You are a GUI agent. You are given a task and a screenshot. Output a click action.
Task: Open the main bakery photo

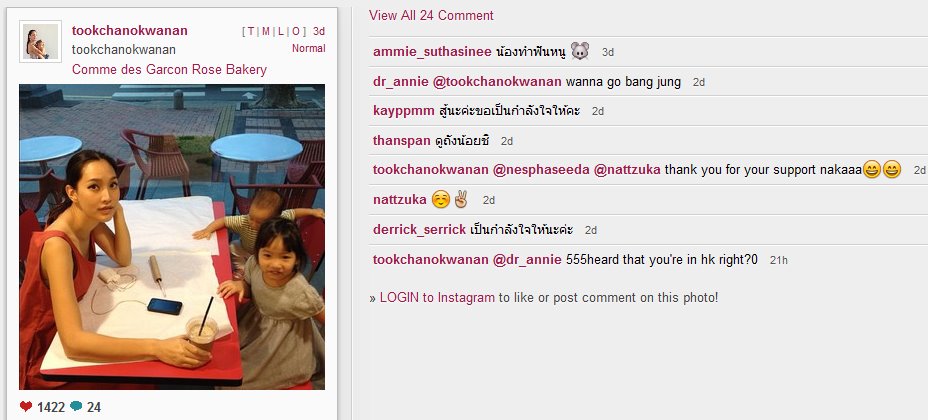[x=172, y=237]
